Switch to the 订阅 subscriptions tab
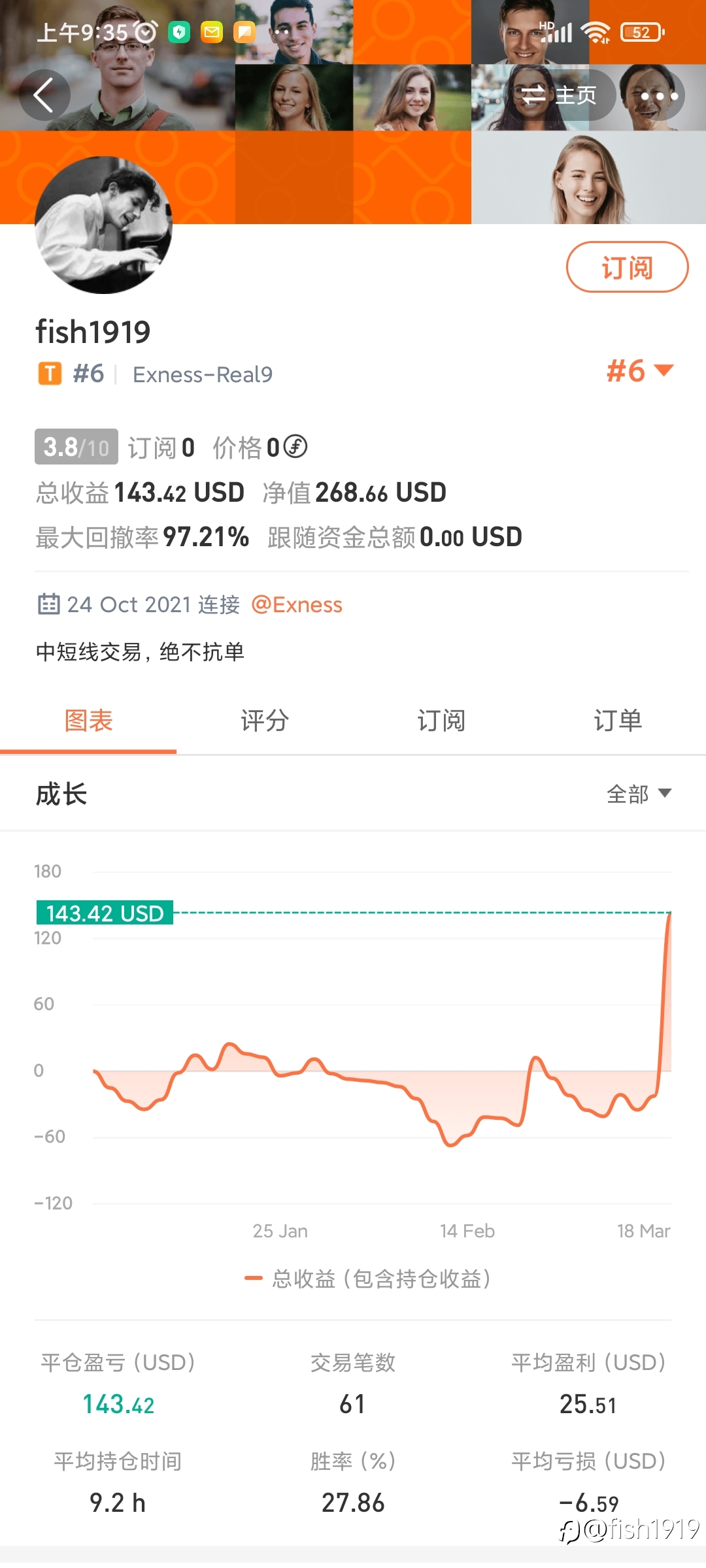The image size is (706, 1568). tap(441, 721)
